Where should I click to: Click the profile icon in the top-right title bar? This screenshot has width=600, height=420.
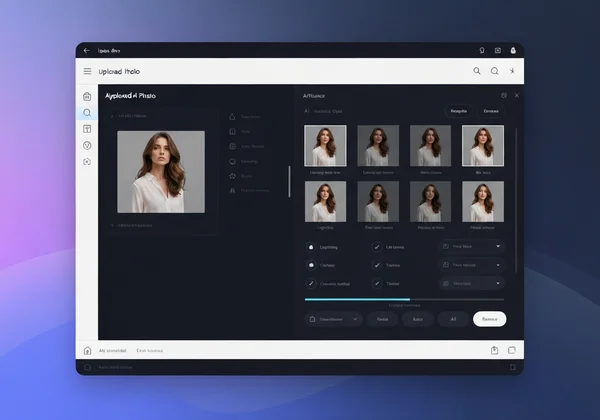point(512,50)
